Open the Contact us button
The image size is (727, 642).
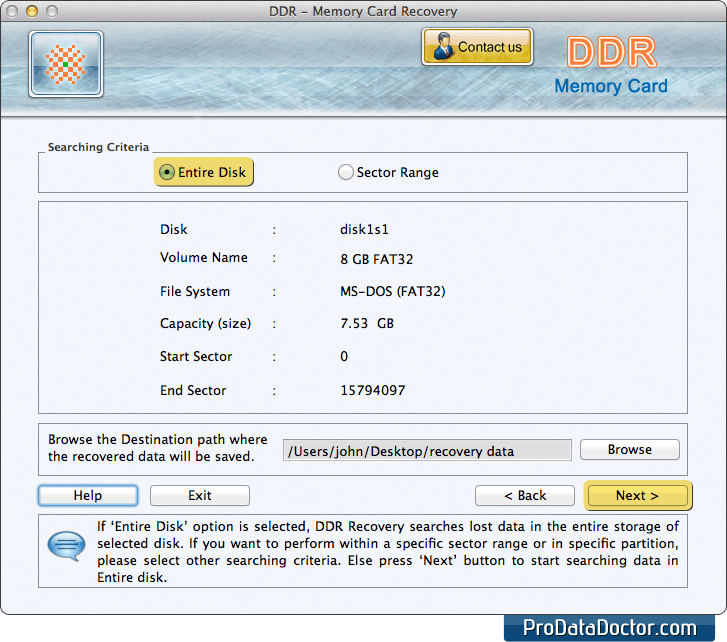[x=477, y=47]
